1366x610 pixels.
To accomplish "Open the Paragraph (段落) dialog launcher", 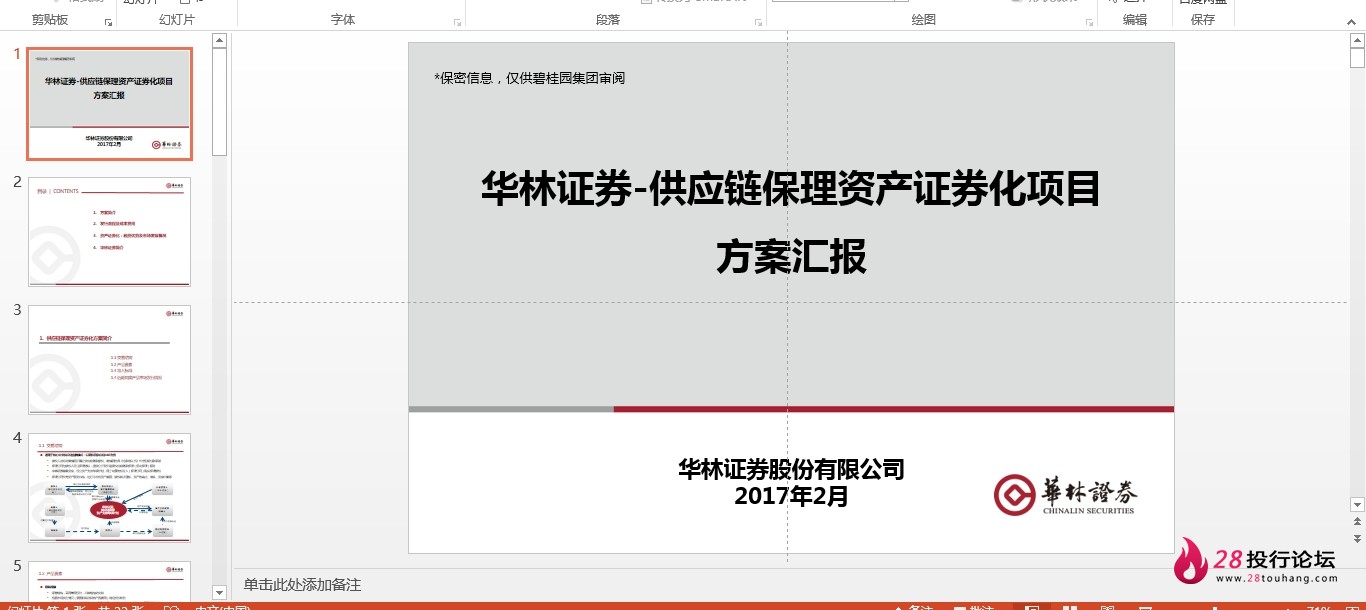I will tap(757, 21).
